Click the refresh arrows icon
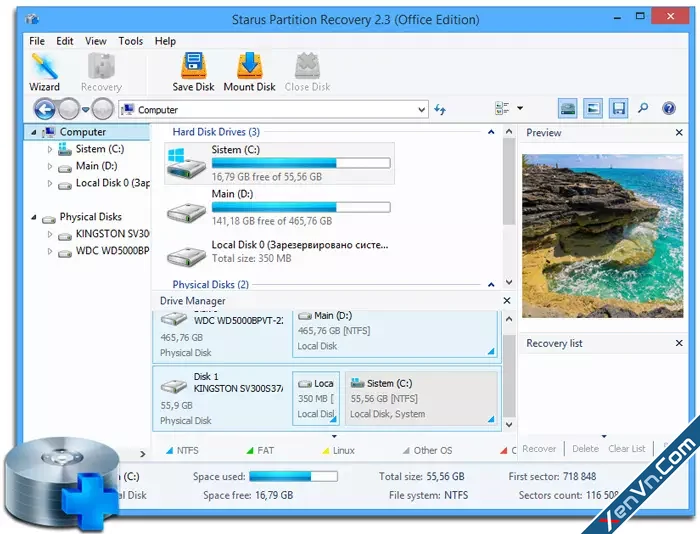The height and width of the screenshot is (534, 700). pos(440,109)
